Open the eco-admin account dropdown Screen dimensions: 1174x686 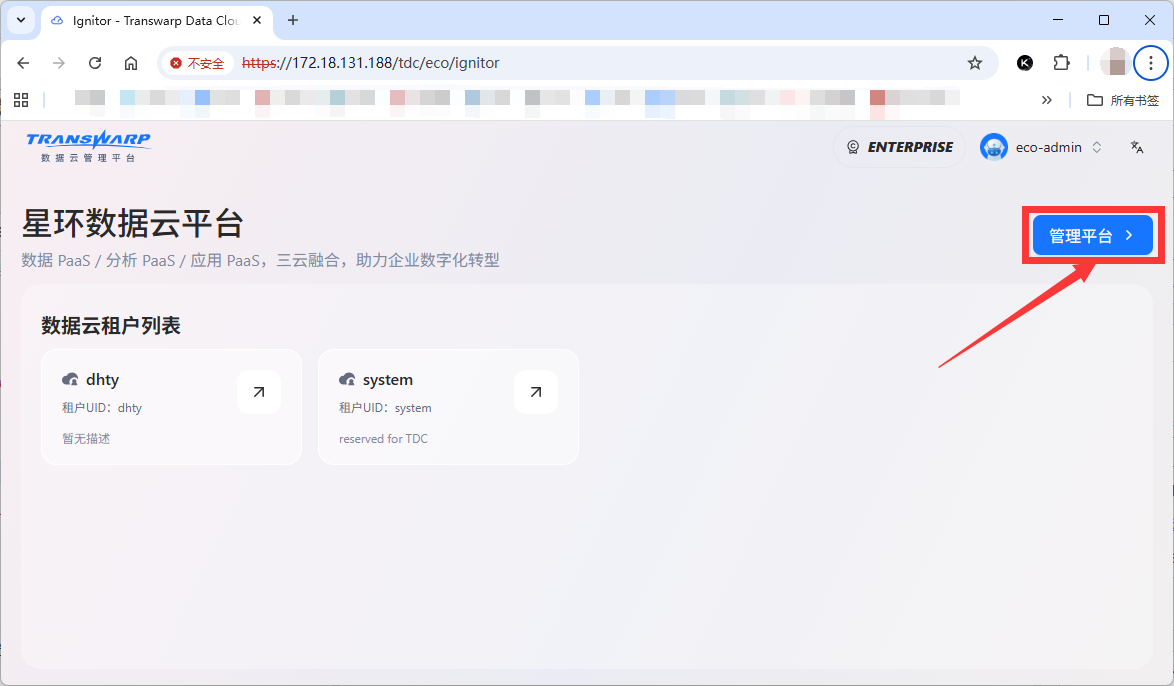point(1097,146)
